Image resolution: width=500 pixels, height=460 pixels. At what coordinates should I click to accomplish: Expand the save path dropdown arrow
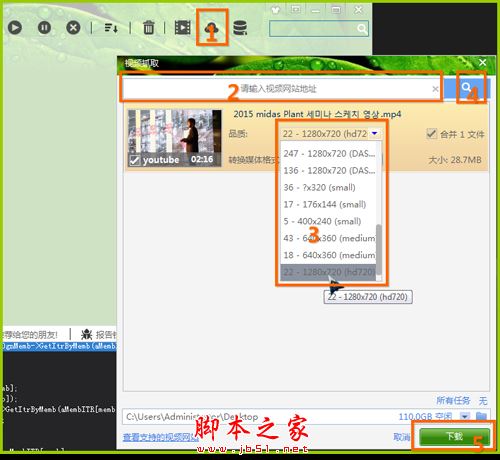coord(465,416)
